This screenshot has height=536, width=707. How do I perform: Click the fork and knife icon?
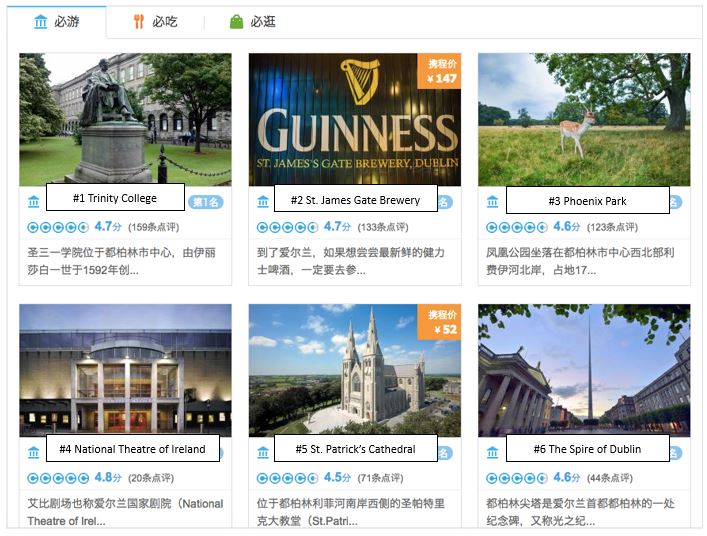pyautogui.click(x=139, y=21)
